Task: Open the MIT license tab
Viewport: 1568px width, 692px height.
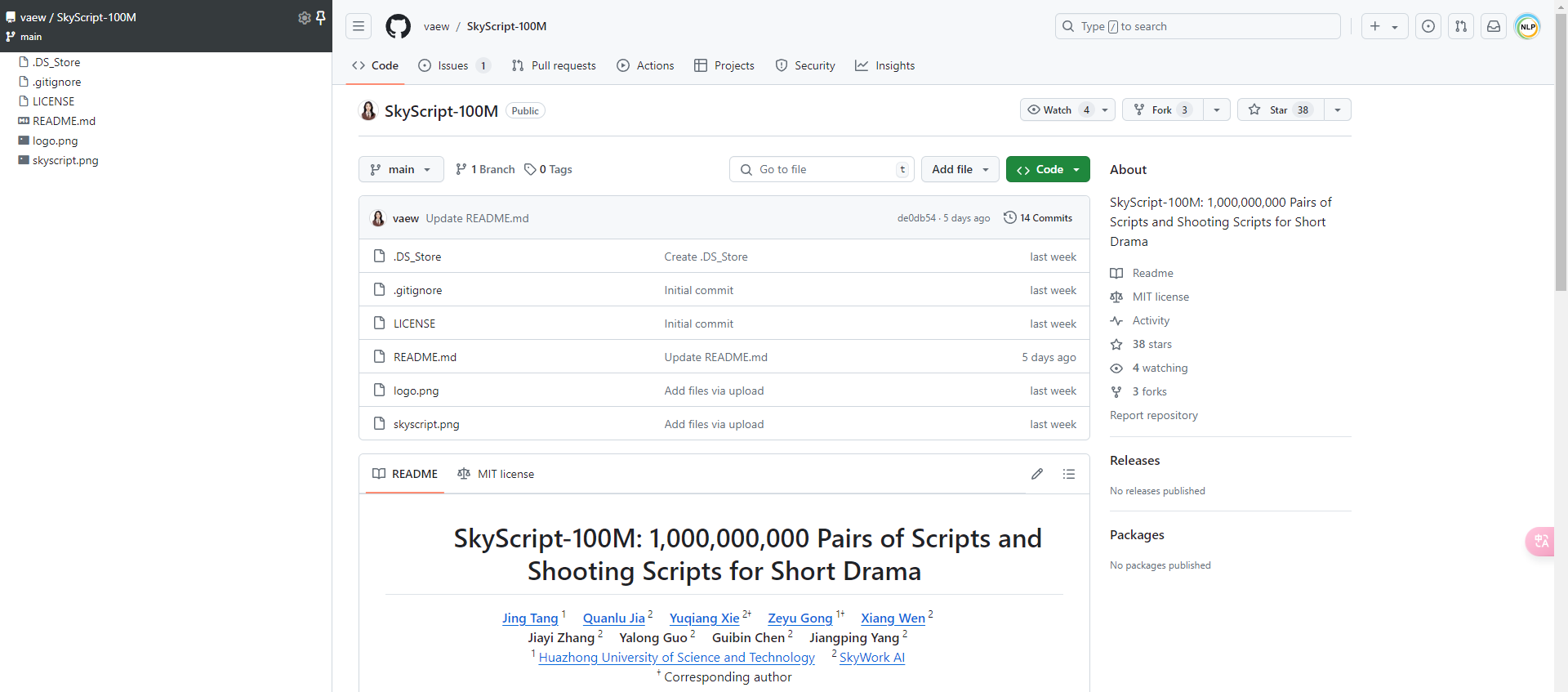Action: pos(496,474)
